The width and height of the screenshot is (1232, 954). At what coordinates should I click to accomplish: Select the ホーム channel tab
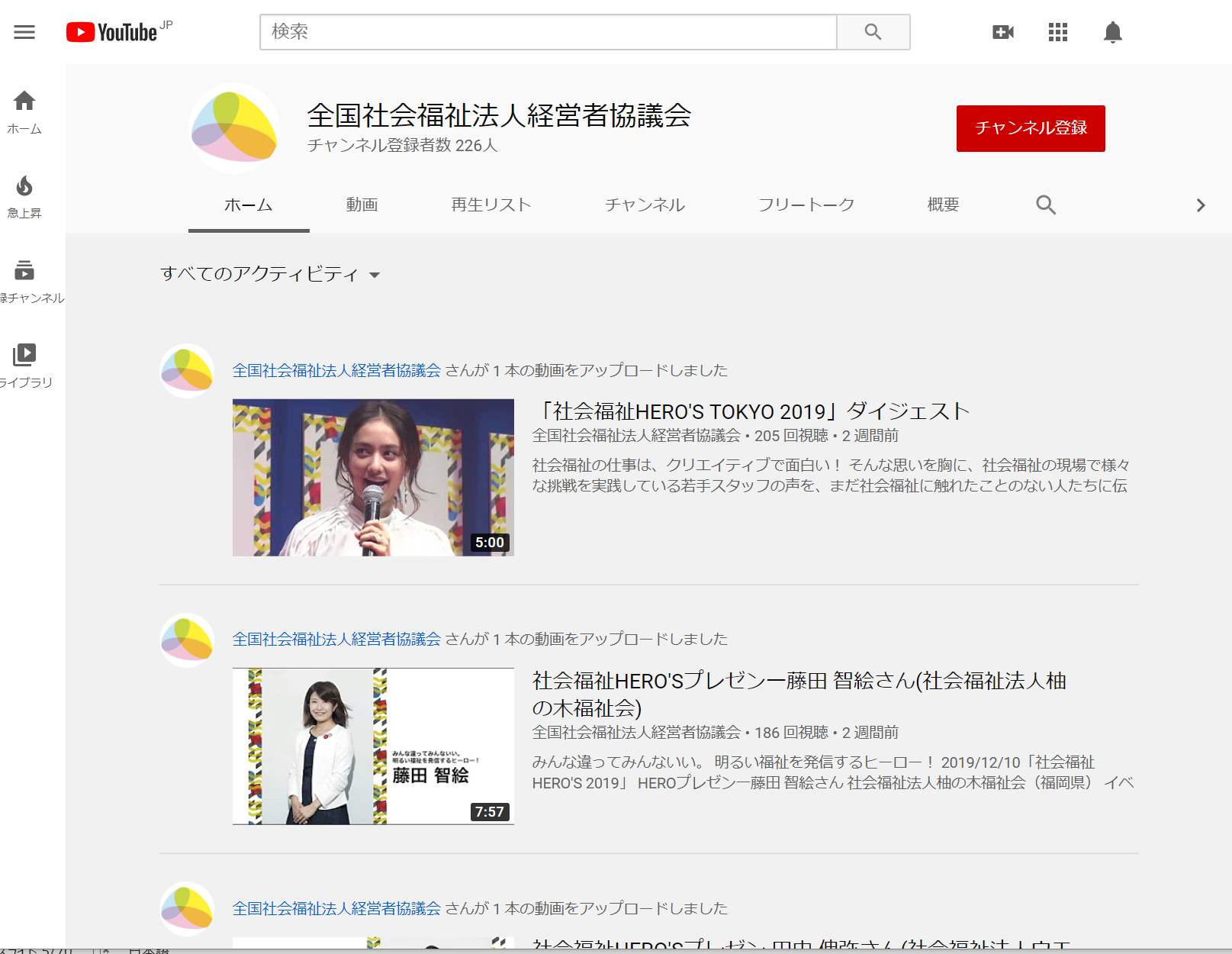tap(249, 205)
